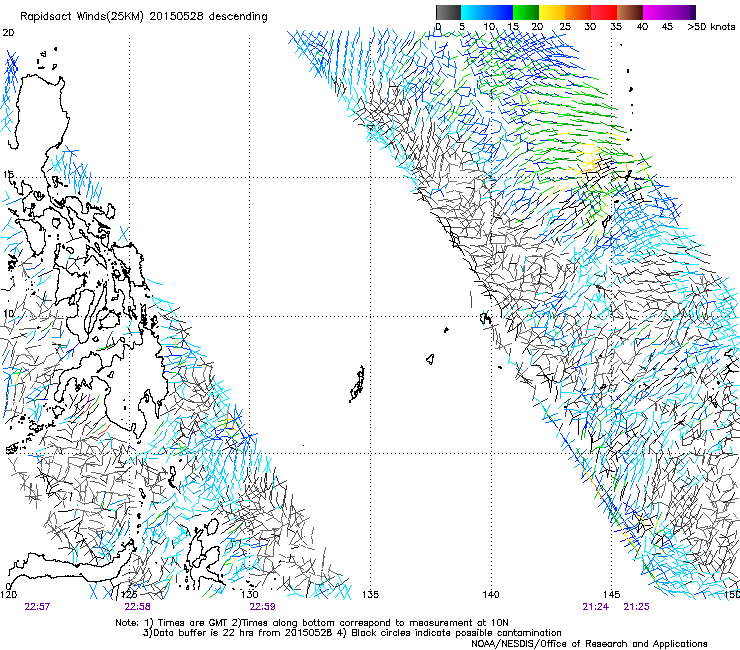
Task: Click the magenta-purple 40-50 knots color band
Action: (669, 12)
